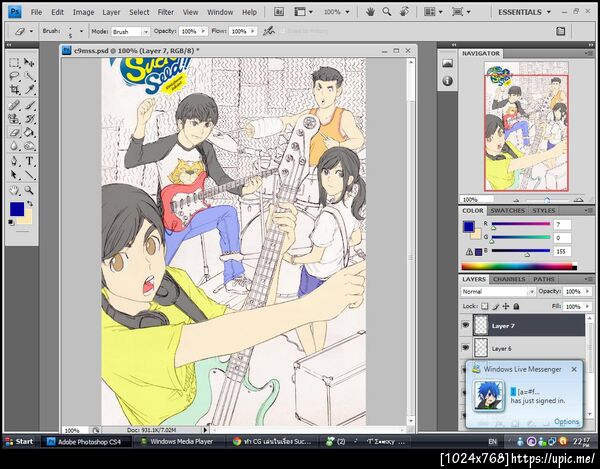The height and width of the screenshot is (469, 600).
Task: Select the Dodge tool
Action: (x=29, y=146)
